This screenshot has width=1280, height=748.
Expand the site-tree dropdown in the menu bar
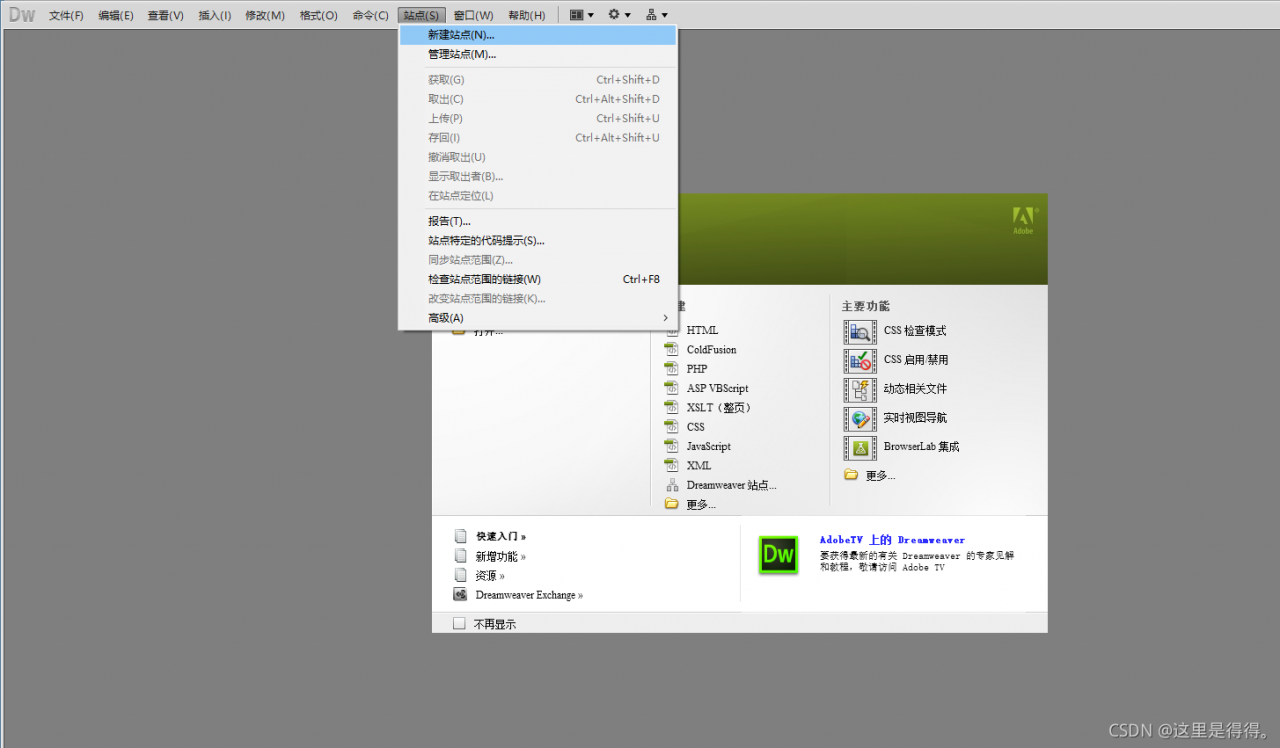point(657,15)
